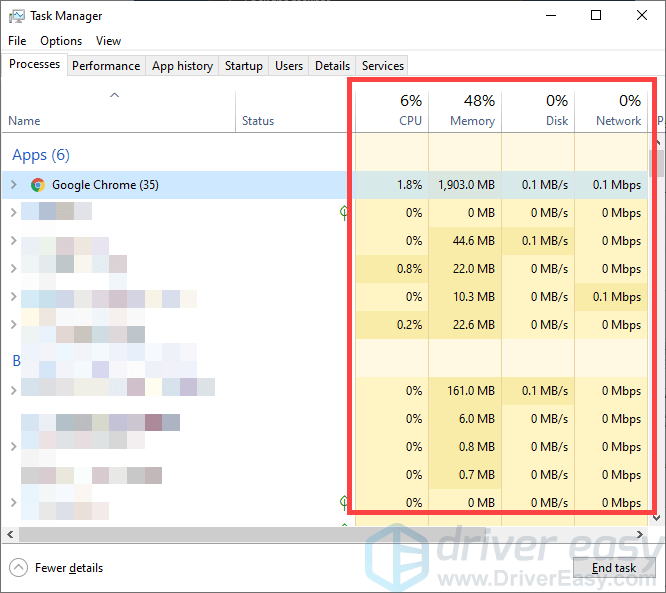Select the Apps (6) group heading

pos(41,155)
